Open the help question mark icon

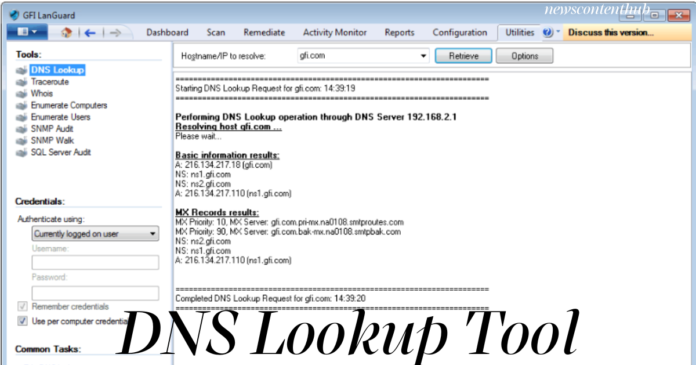548,32
